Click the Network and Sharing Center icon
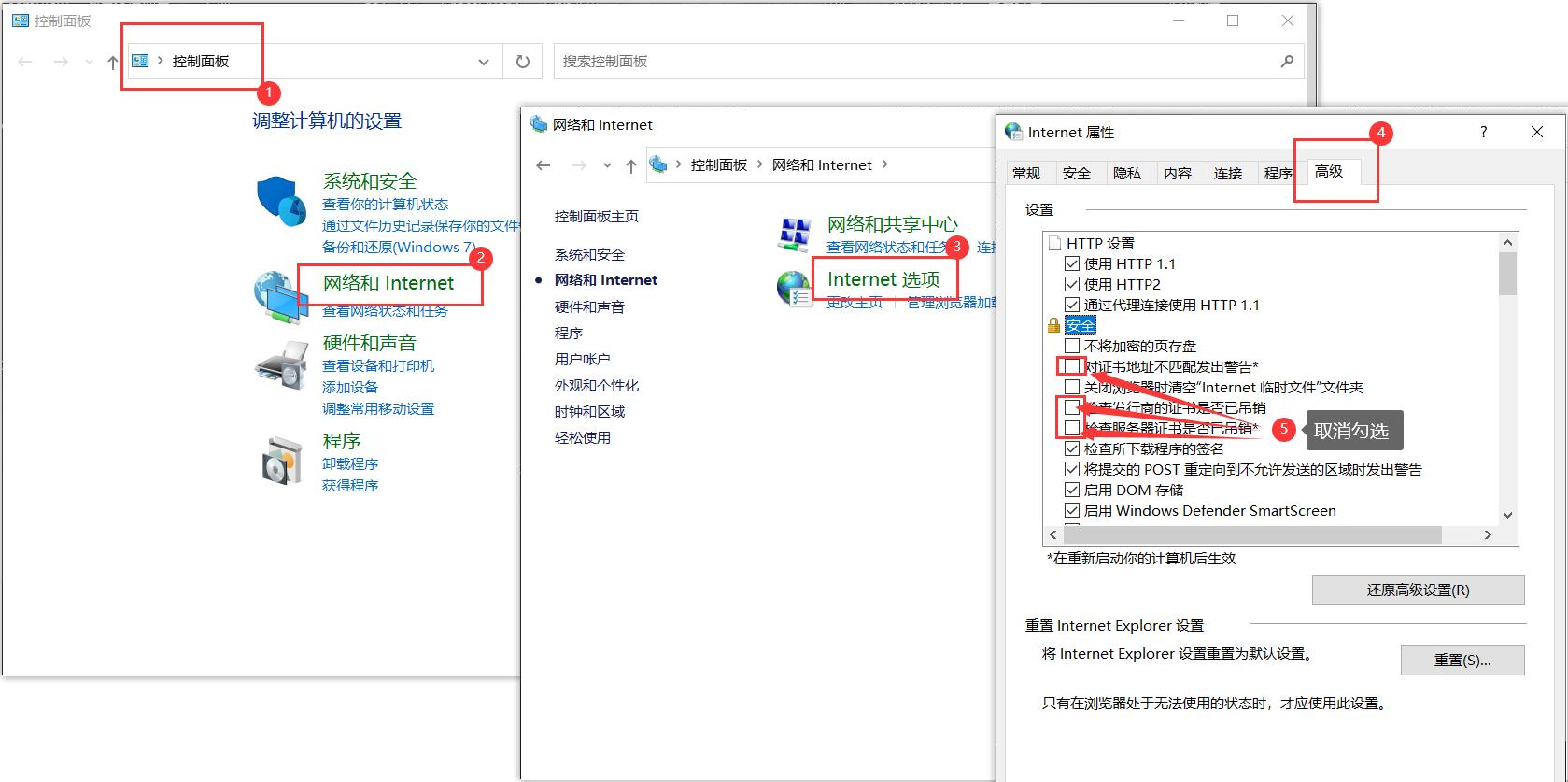 [795, 235]
